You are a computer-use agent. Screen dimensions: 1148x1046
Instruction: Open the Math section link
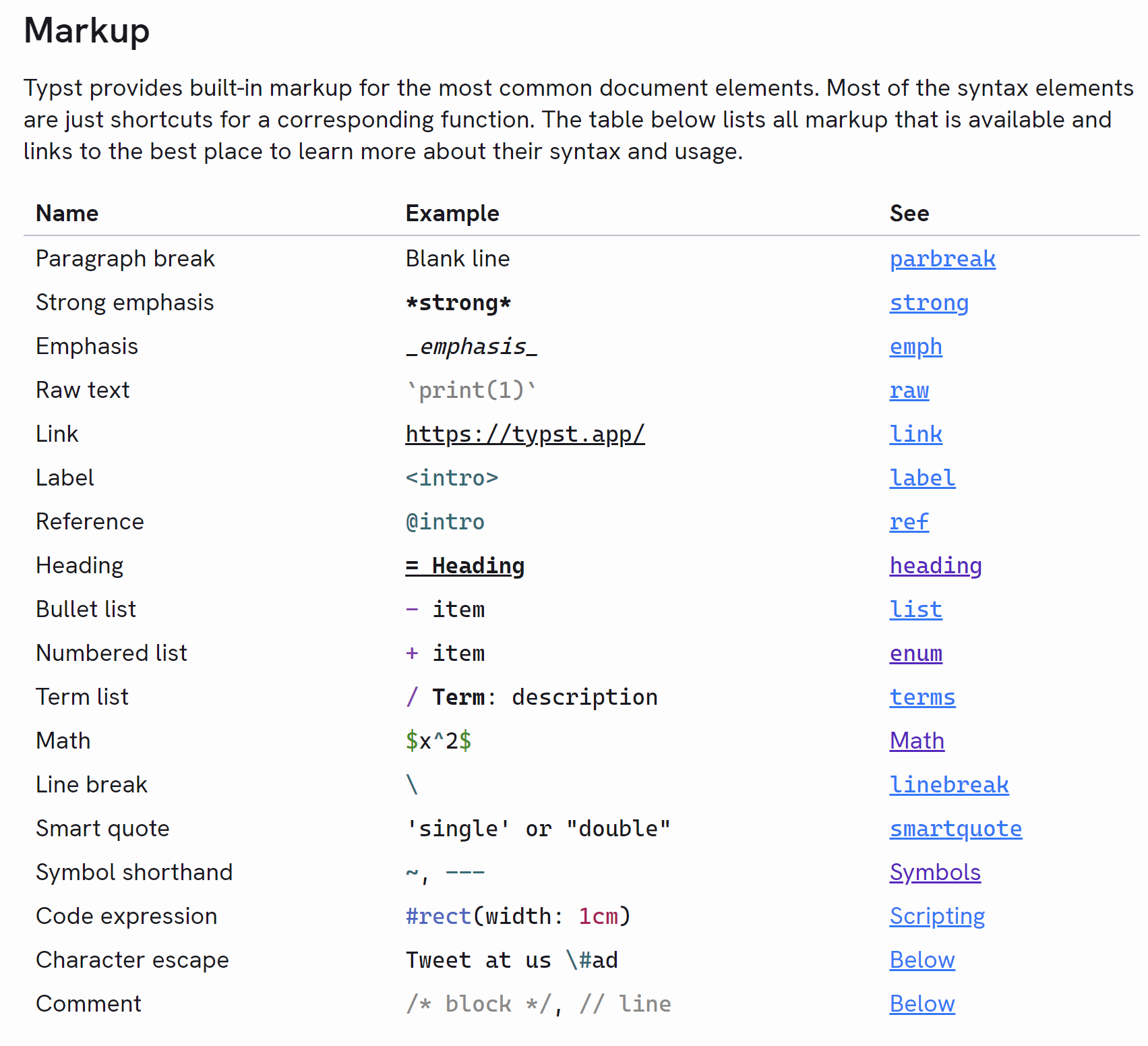pos(916,741)
